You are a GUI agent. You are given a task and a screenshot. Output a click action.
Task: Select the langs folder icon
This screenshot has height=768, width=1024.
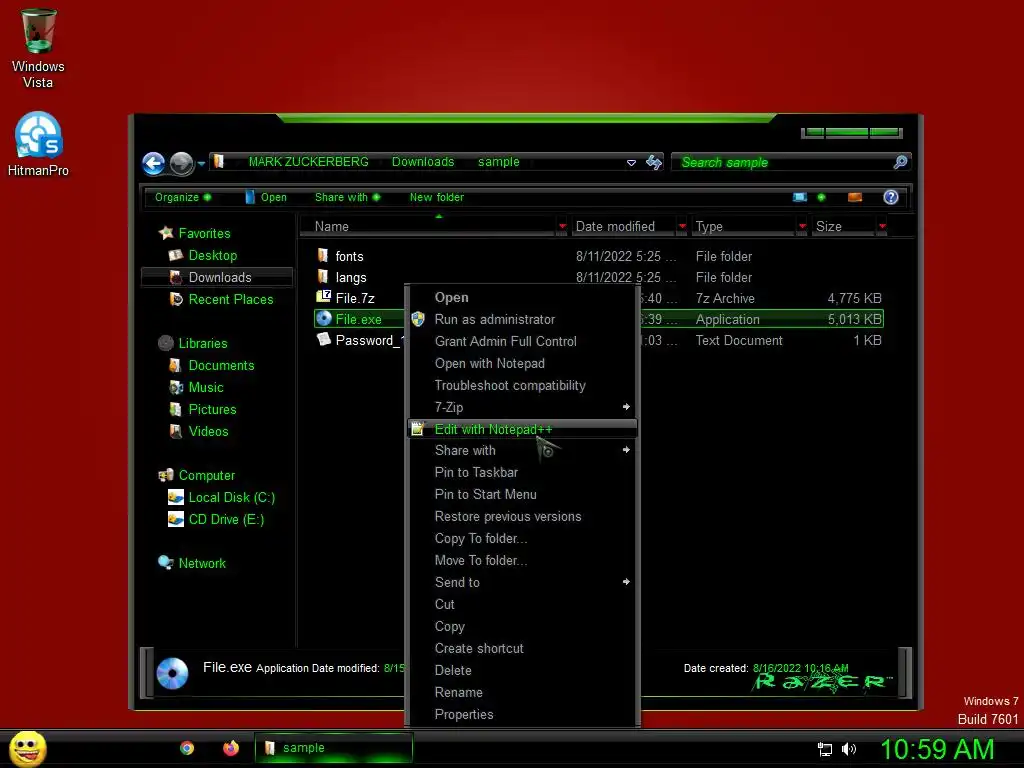click(323, 276)
